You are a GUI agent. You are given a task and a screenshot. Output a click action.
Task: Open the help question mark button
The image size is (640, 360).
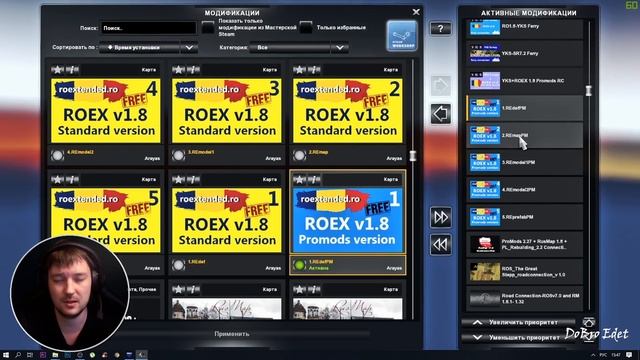pos(440,29)
